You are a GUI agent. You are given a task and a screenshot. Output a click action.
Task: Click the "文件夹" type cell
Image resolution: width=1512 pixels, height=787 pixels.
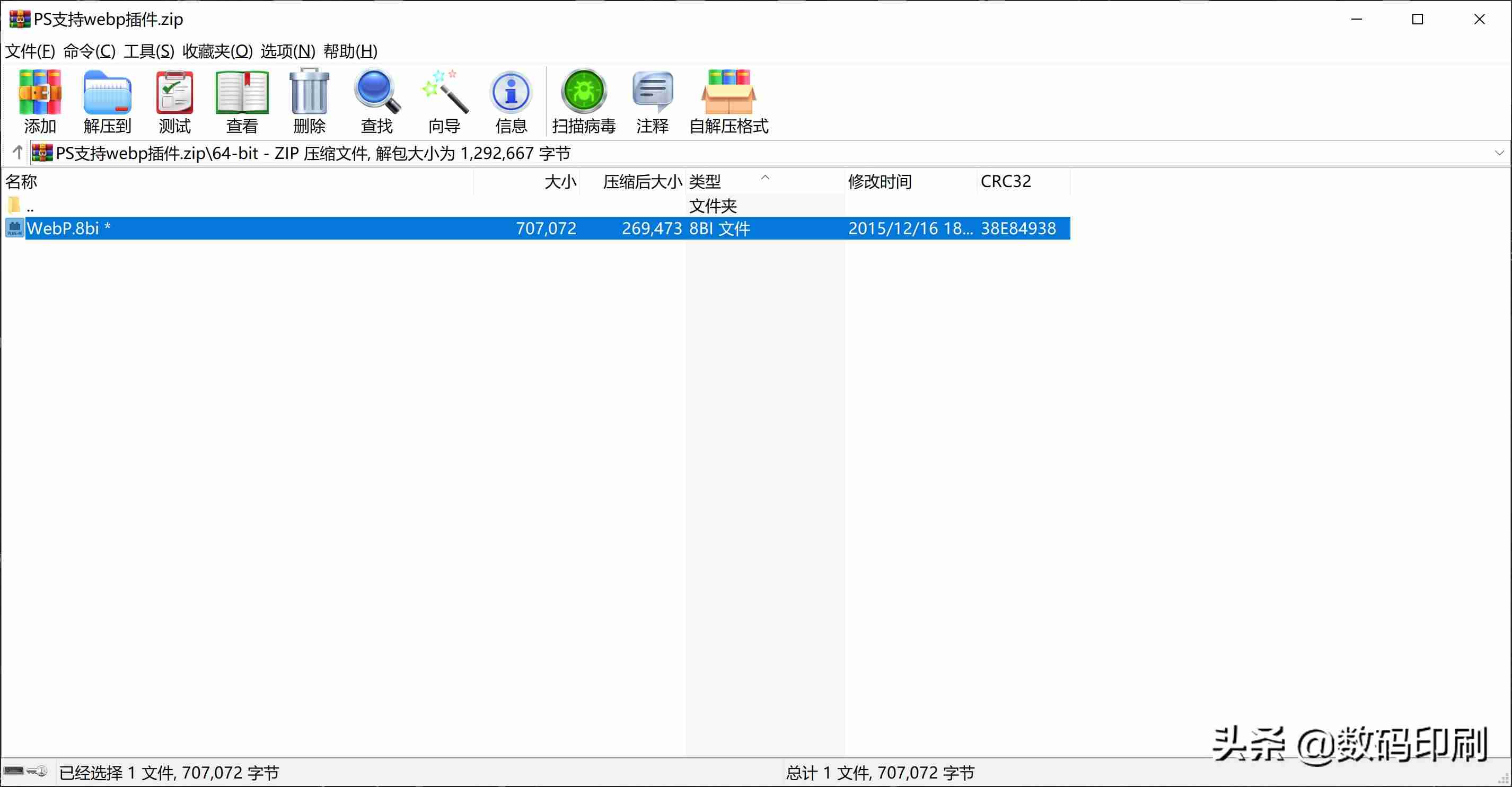[x=713, y=206]
